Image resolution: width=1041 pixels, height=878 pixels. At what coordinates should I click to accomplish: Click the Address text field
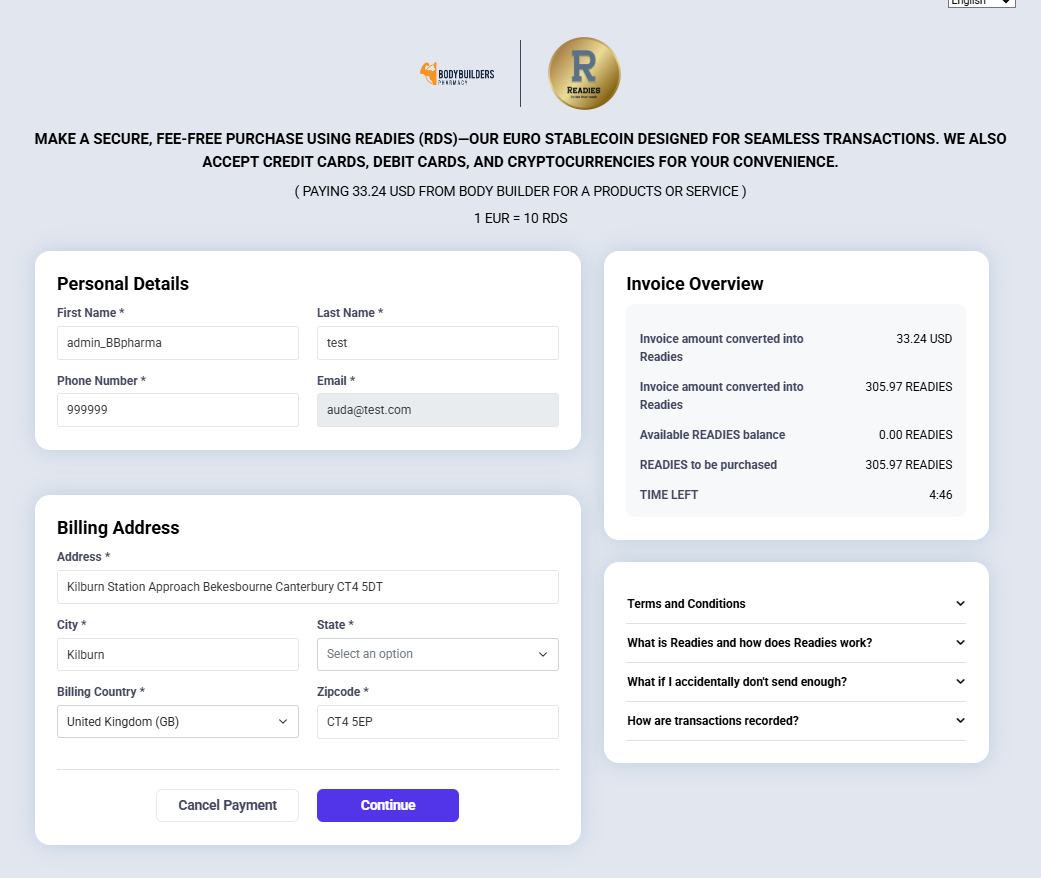tap(307, 587)
